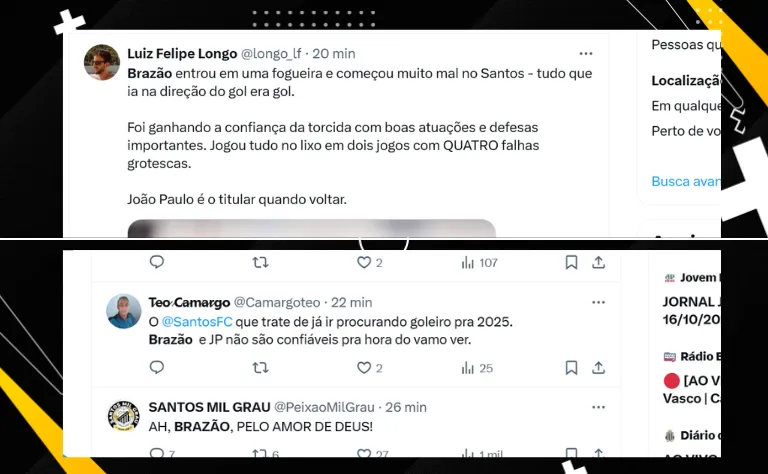
Task: Bookmark the tweet with 107 views
Action: coord(571,262)
